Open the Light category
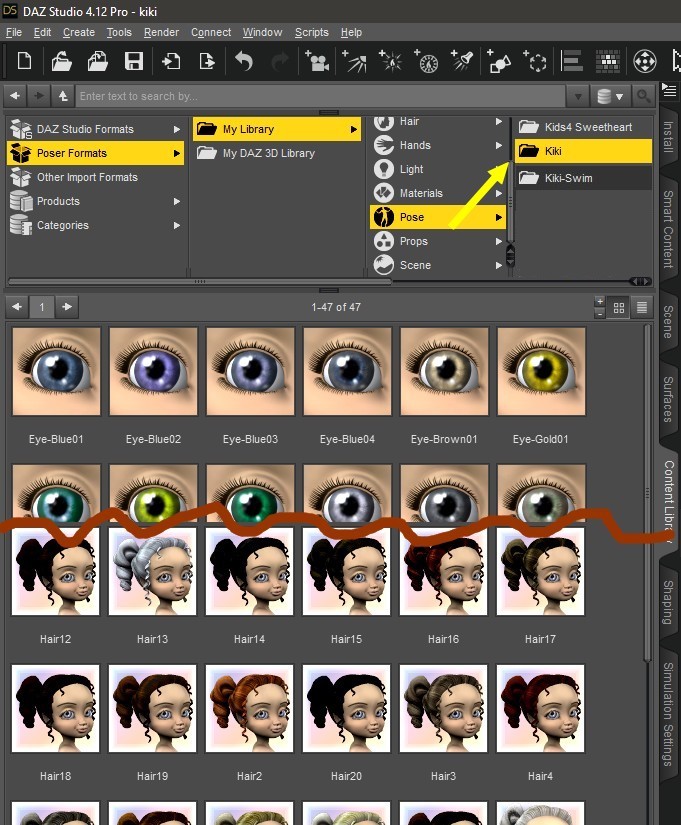 point(438,169)
